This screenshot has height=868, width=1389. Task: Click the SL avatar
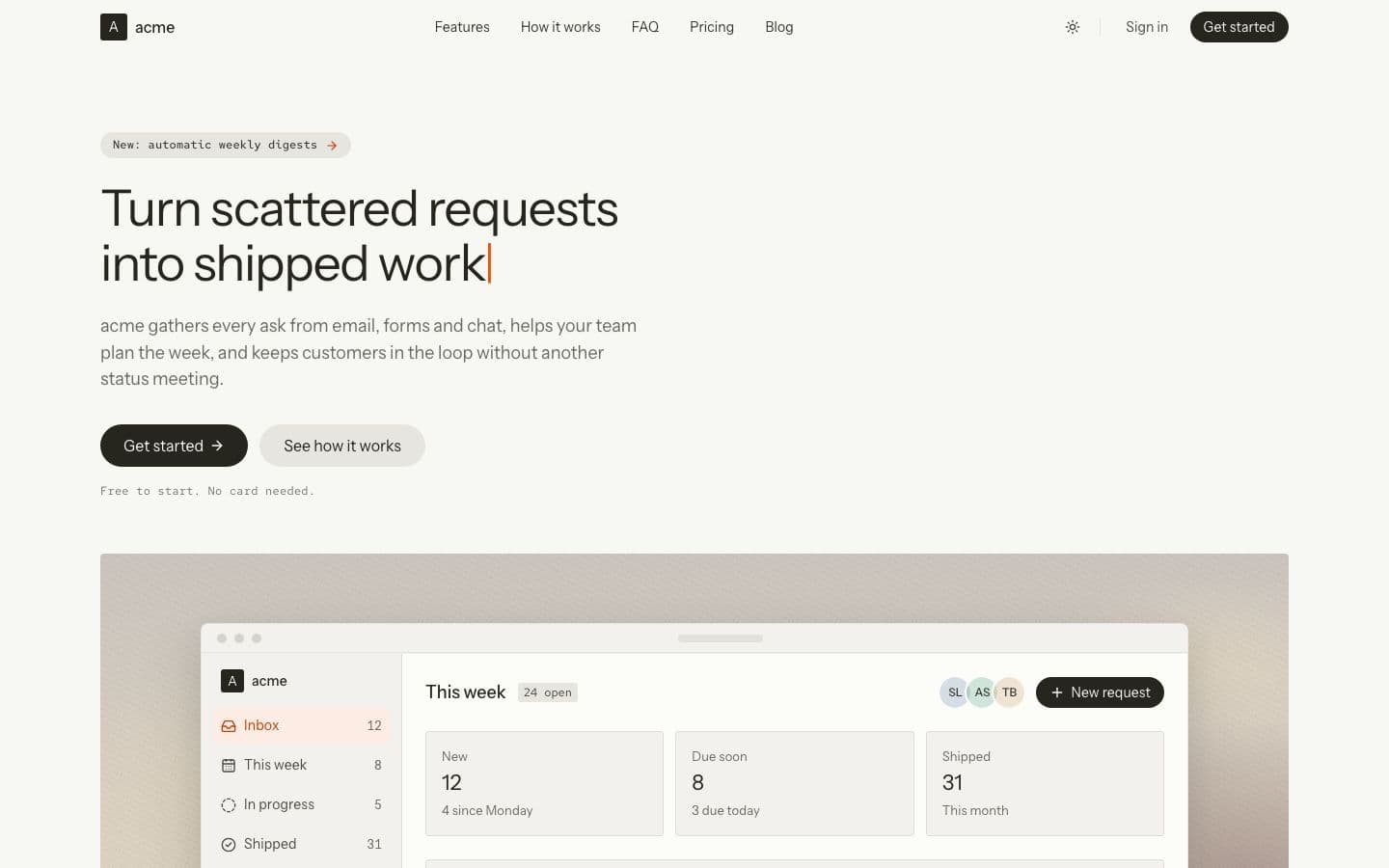(x=955, y=692)
